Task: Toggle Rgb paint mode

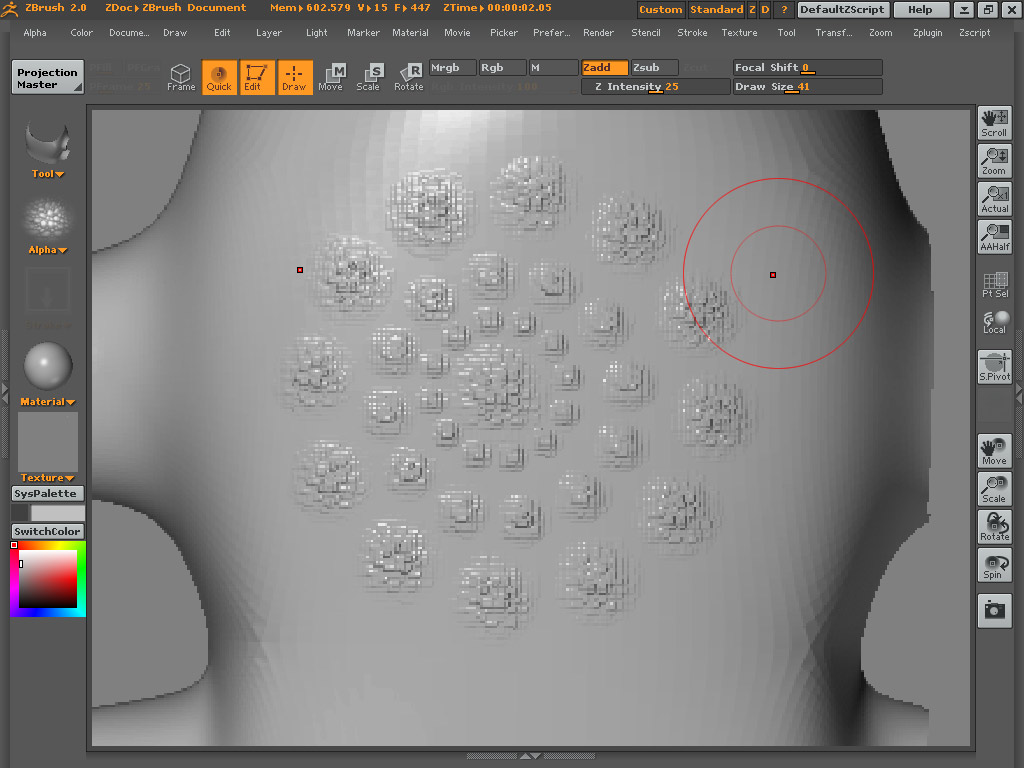Action: [502, 67]
